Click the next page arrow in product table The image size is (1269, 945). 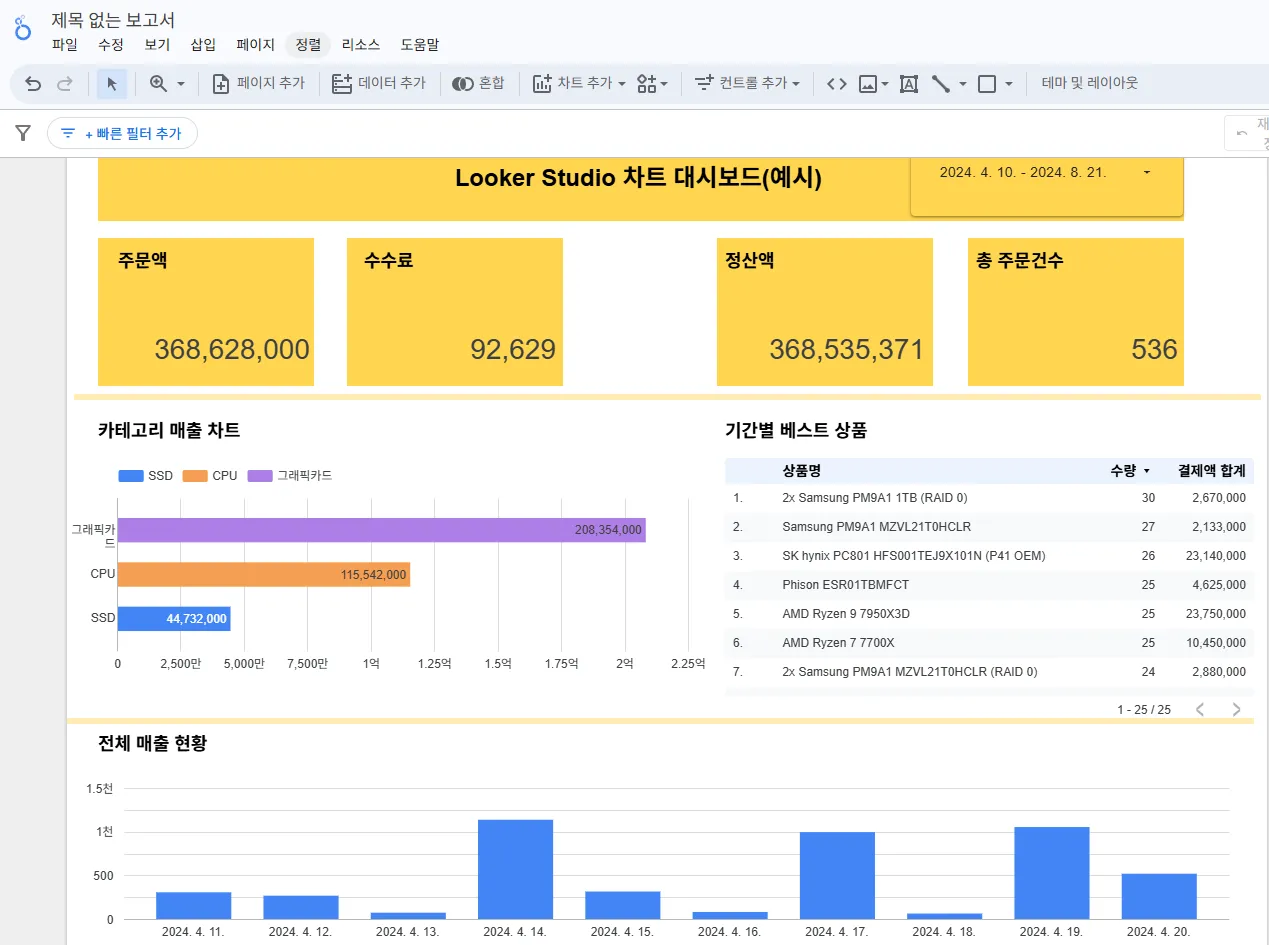[1236, 709]
